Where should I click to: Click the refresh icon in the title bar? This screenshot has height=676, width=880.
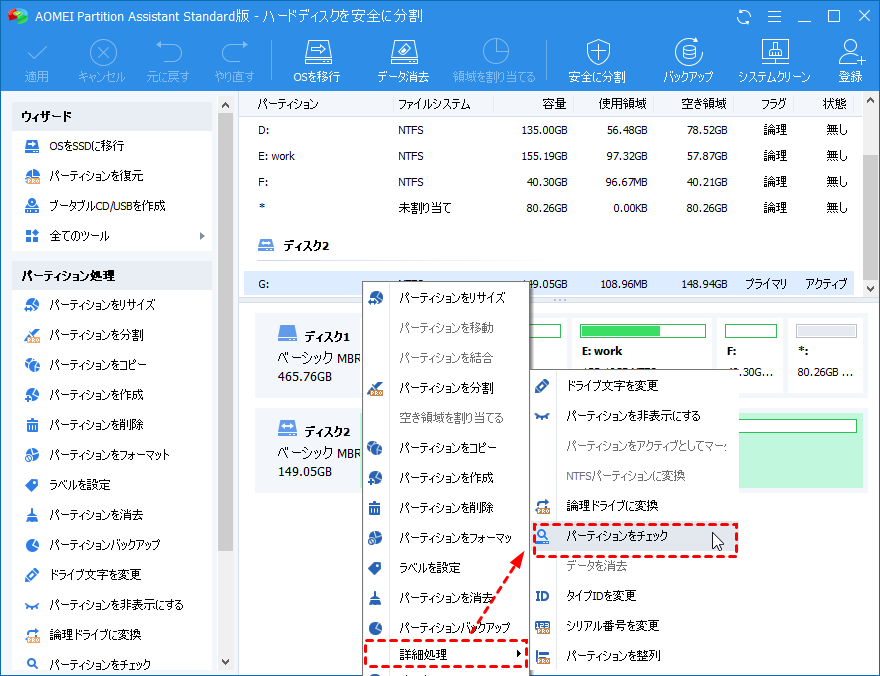click(744, 17)
